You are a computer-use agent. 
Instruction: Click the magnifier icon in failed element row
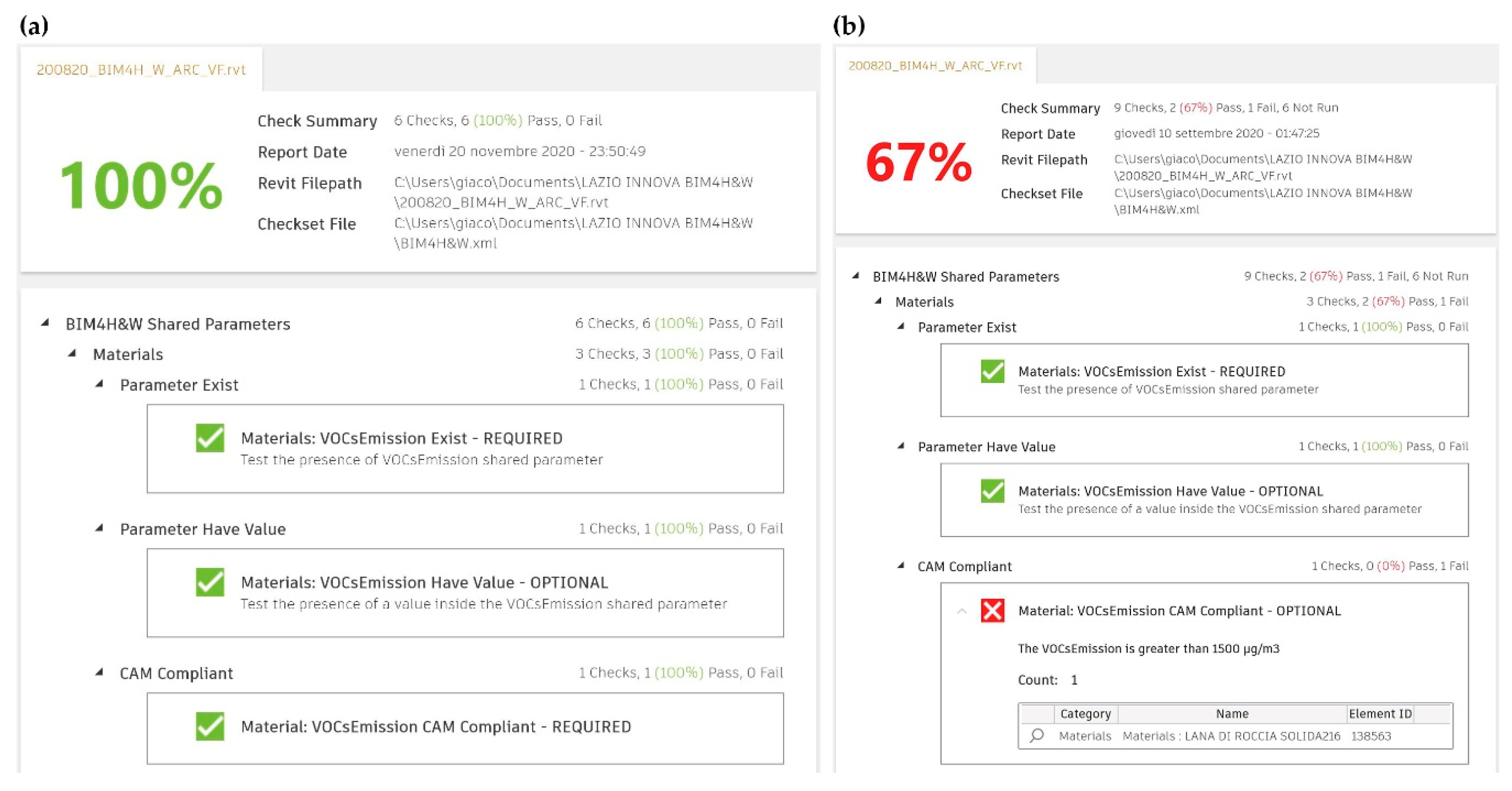1037,735
